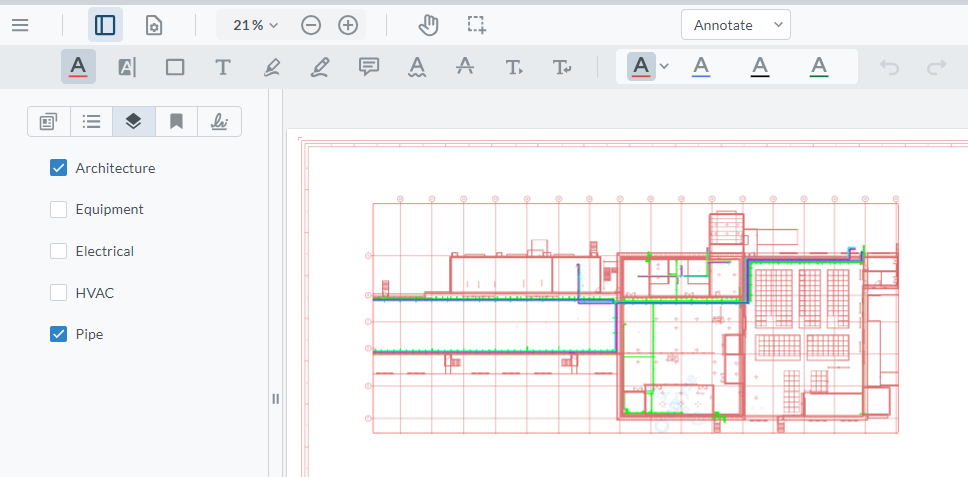Click the zoom out minus button
The height and width of the screenshot is (477, 968).
(x=311, y=25)
